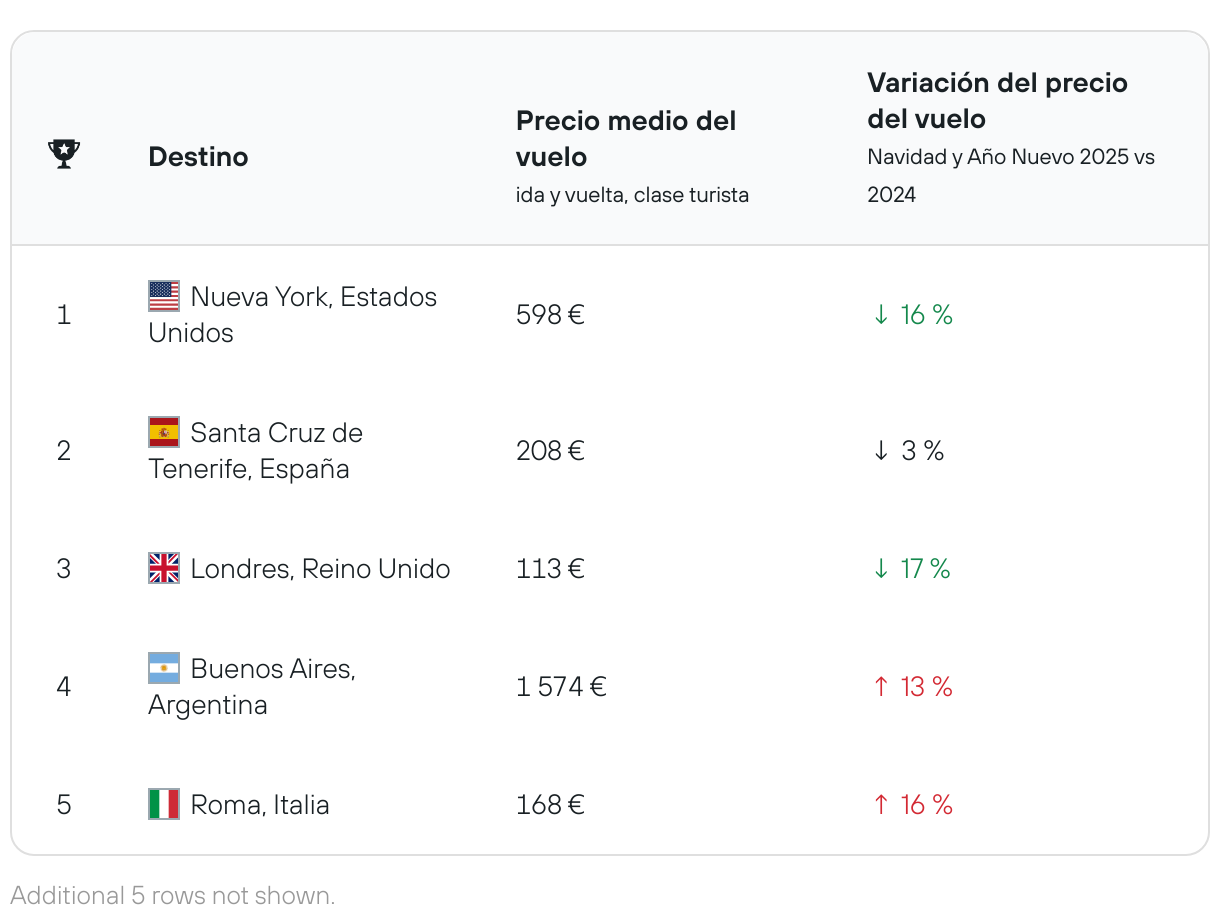Image resolution: width=1220 pixels, height=922 pixels.
Task: Click the Spain flag icon
Action: pos(164,432)
